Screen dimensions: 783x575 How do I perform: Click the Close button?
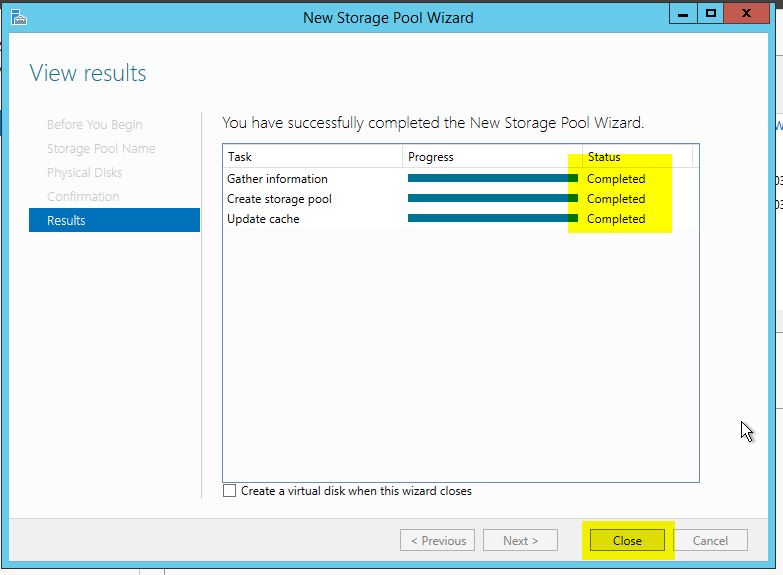pyautogui.click(x=627, y=540)
